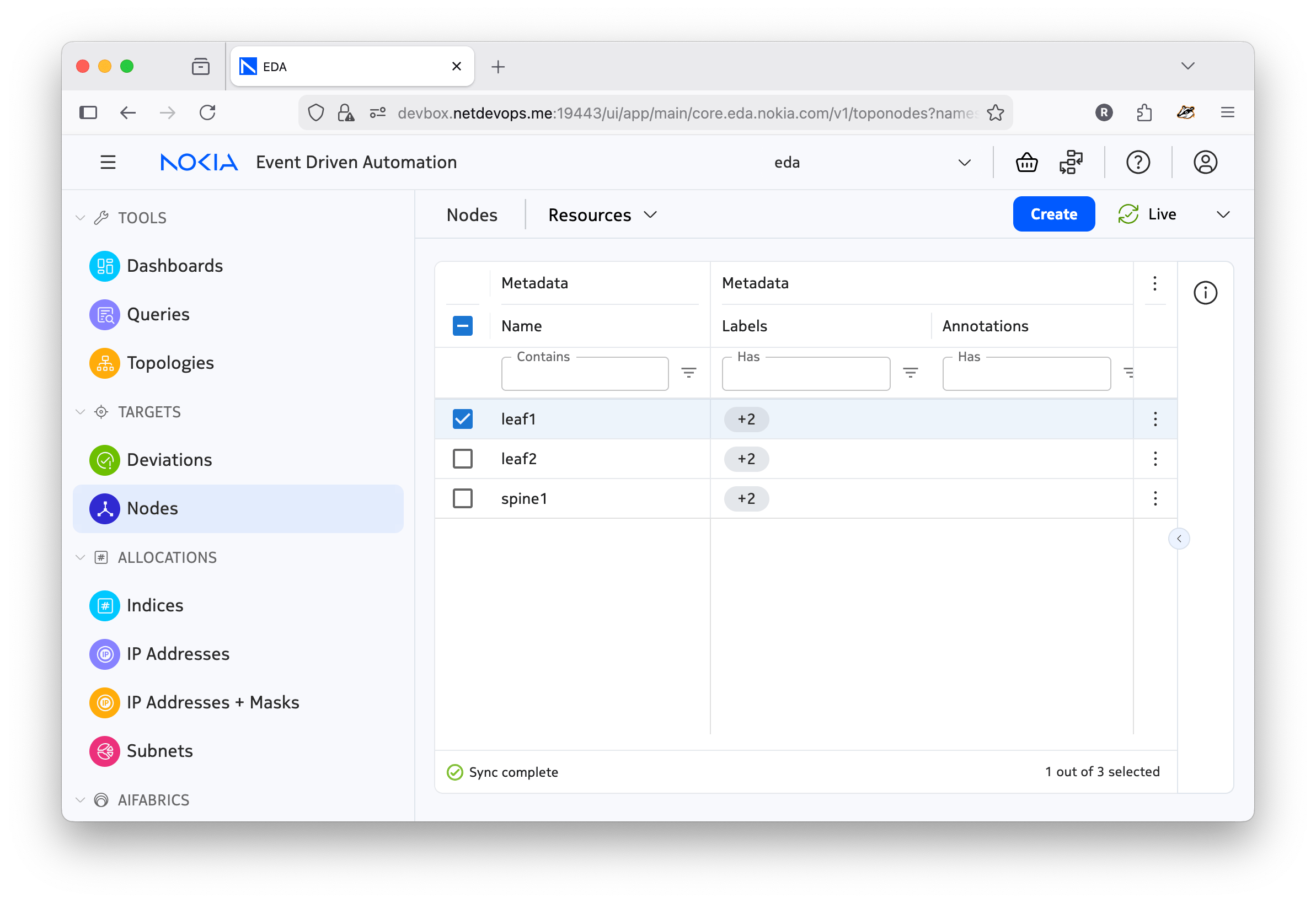The width and height of the screenshot is (1316, 903).
Task: Click the Name column filter icon
Action: (x=688, y=373)
